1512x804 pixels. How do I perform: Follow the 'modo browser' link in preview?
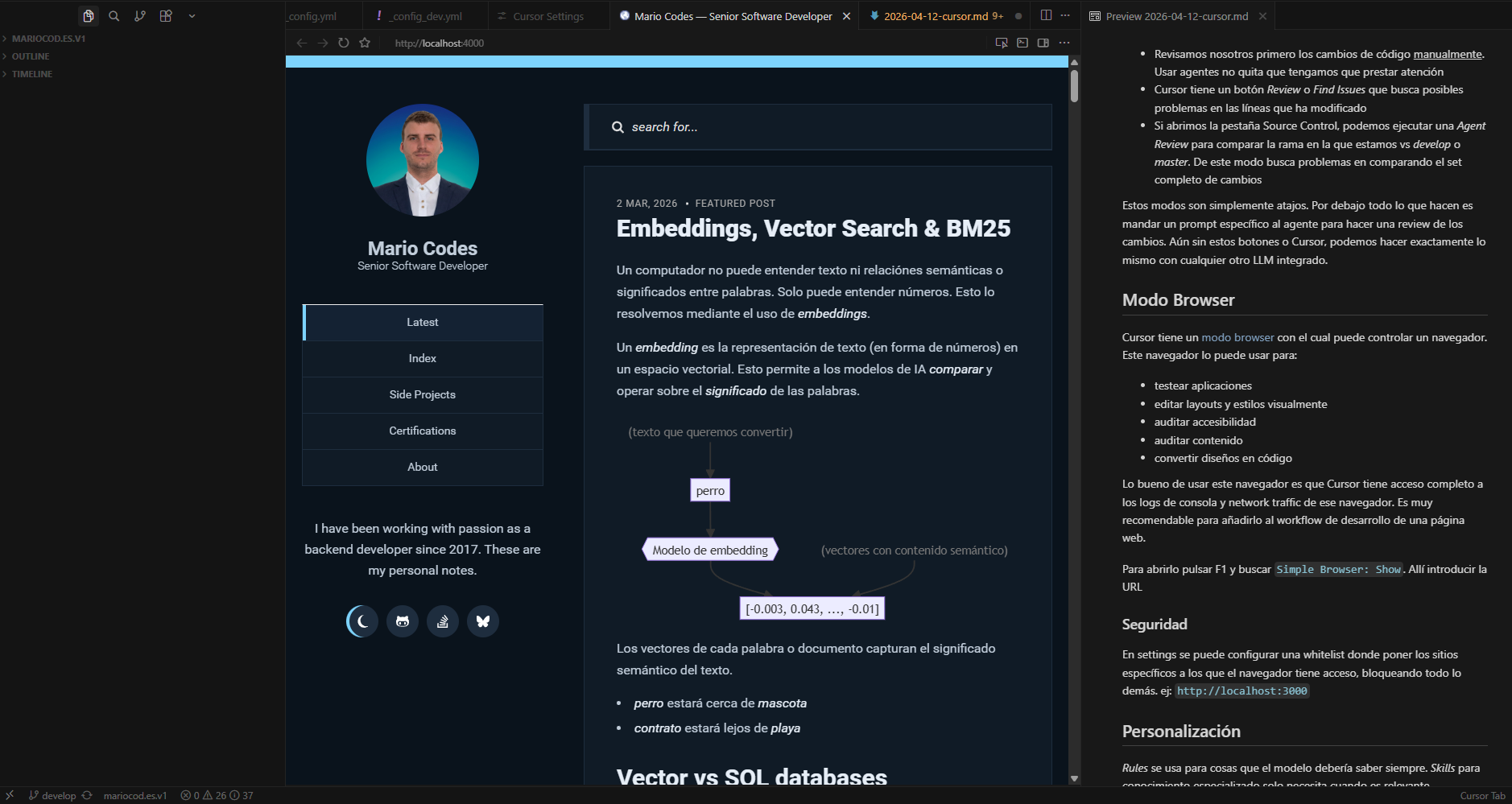click(x=1237, y=338)
